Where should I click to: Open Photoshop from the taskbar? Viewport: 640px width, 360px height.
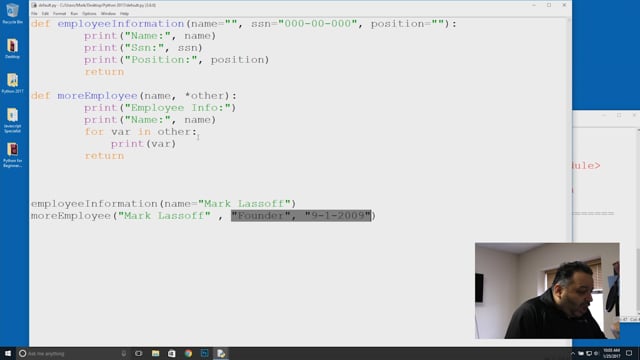[204, 353]
